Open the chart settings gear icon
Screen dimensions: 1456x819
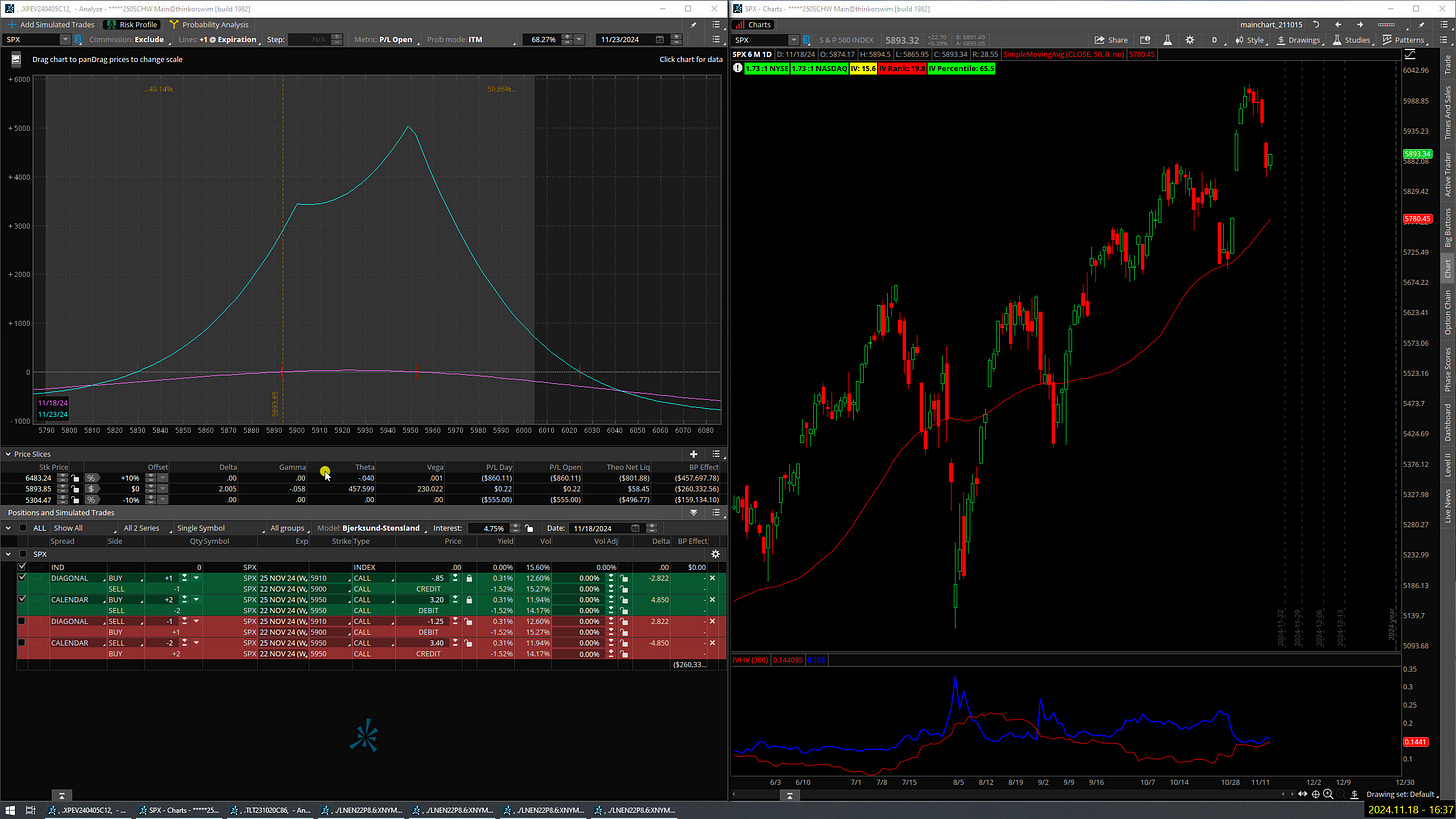click(x=1190, y=40)
